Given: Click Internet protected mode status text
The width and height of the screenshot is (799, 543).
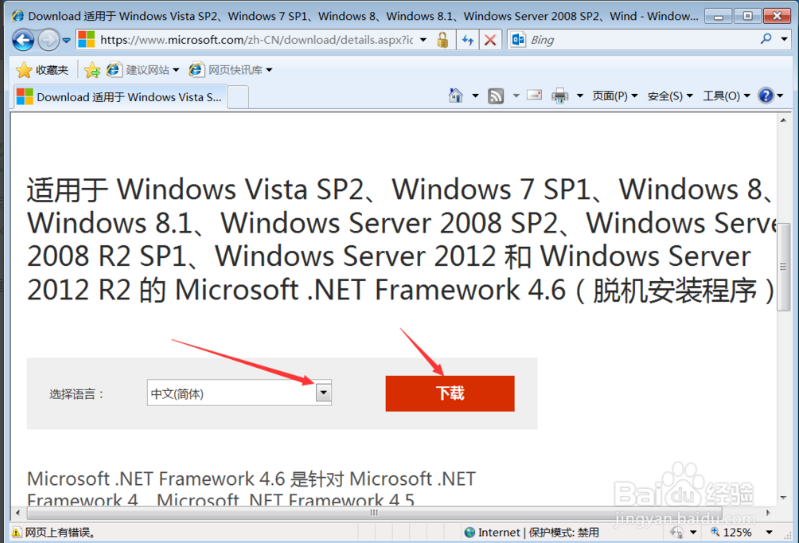Looking at the screenshot, I should [x=538, y=532].
